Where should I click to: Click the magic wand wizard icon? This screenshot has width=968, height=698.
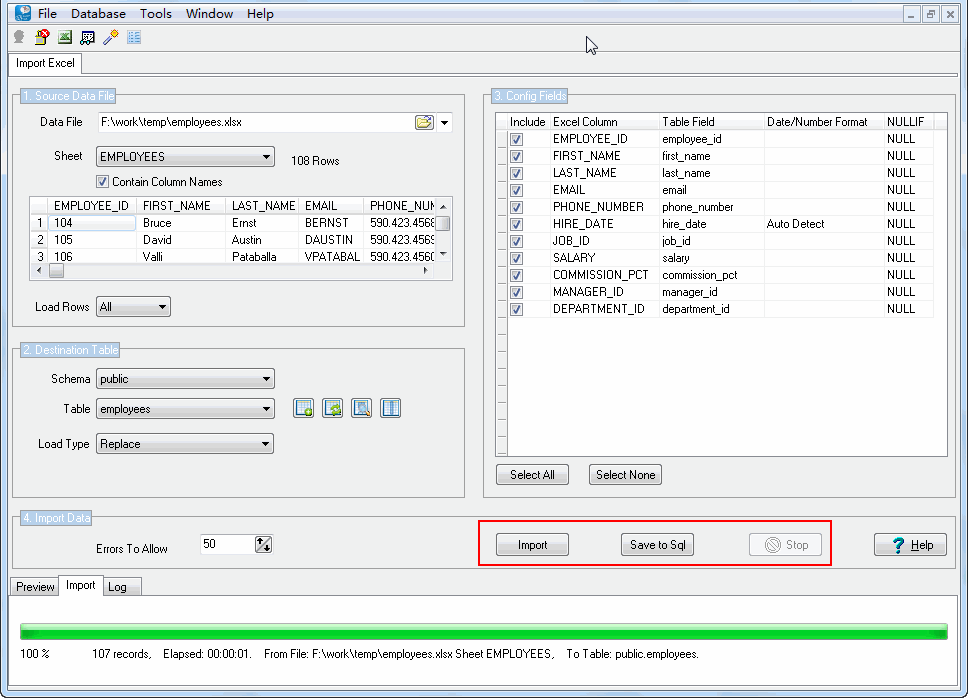(111, 37)
